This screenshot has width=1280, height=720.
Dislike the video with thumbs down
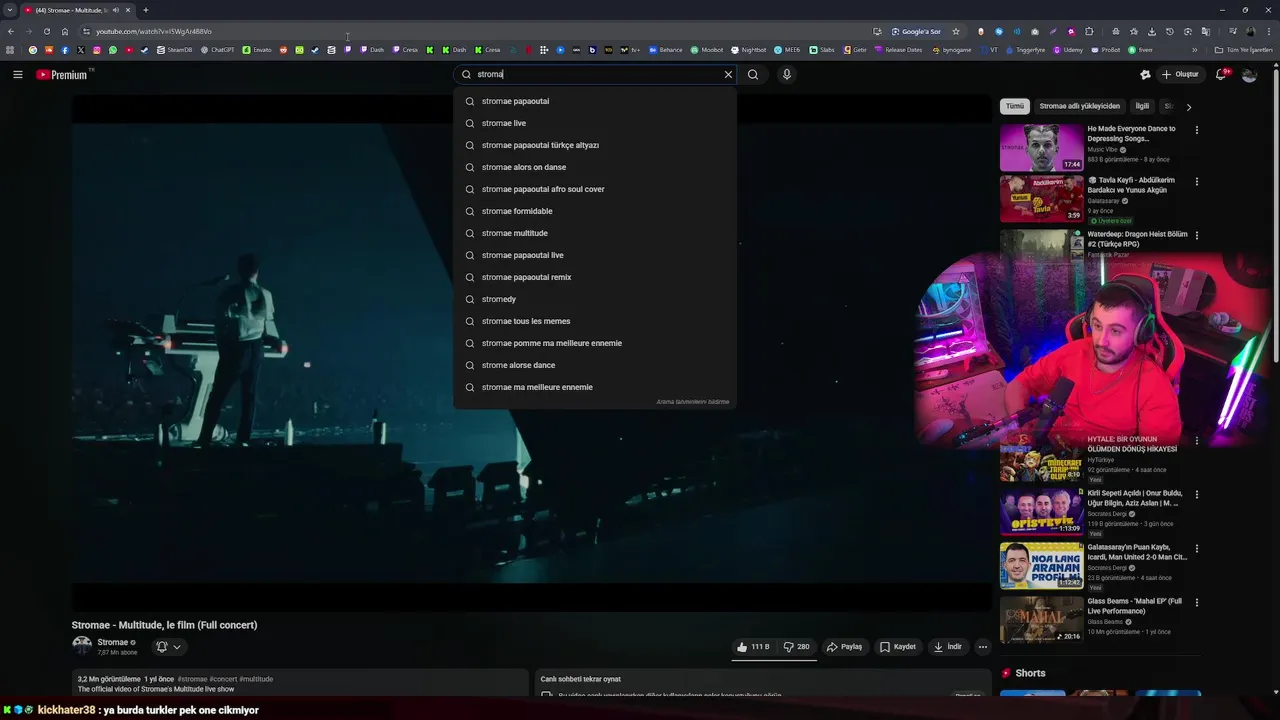796,647
